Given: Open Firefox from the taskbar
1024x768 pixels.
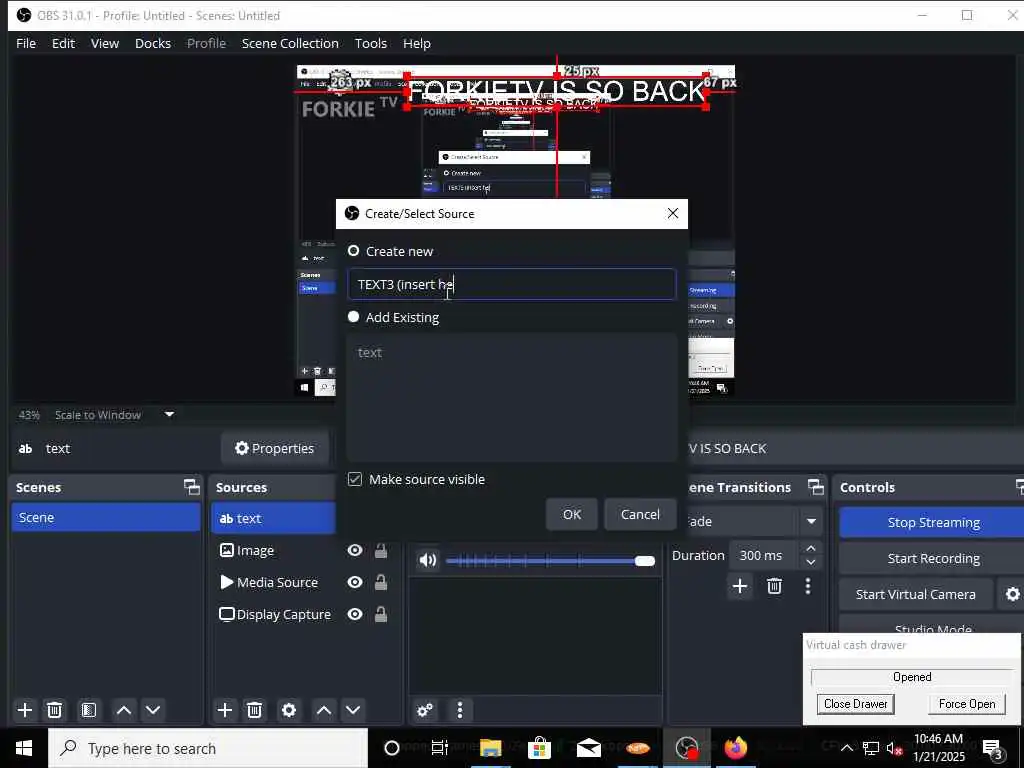Looking at the screenshot, I should click(x=735, y=748).
